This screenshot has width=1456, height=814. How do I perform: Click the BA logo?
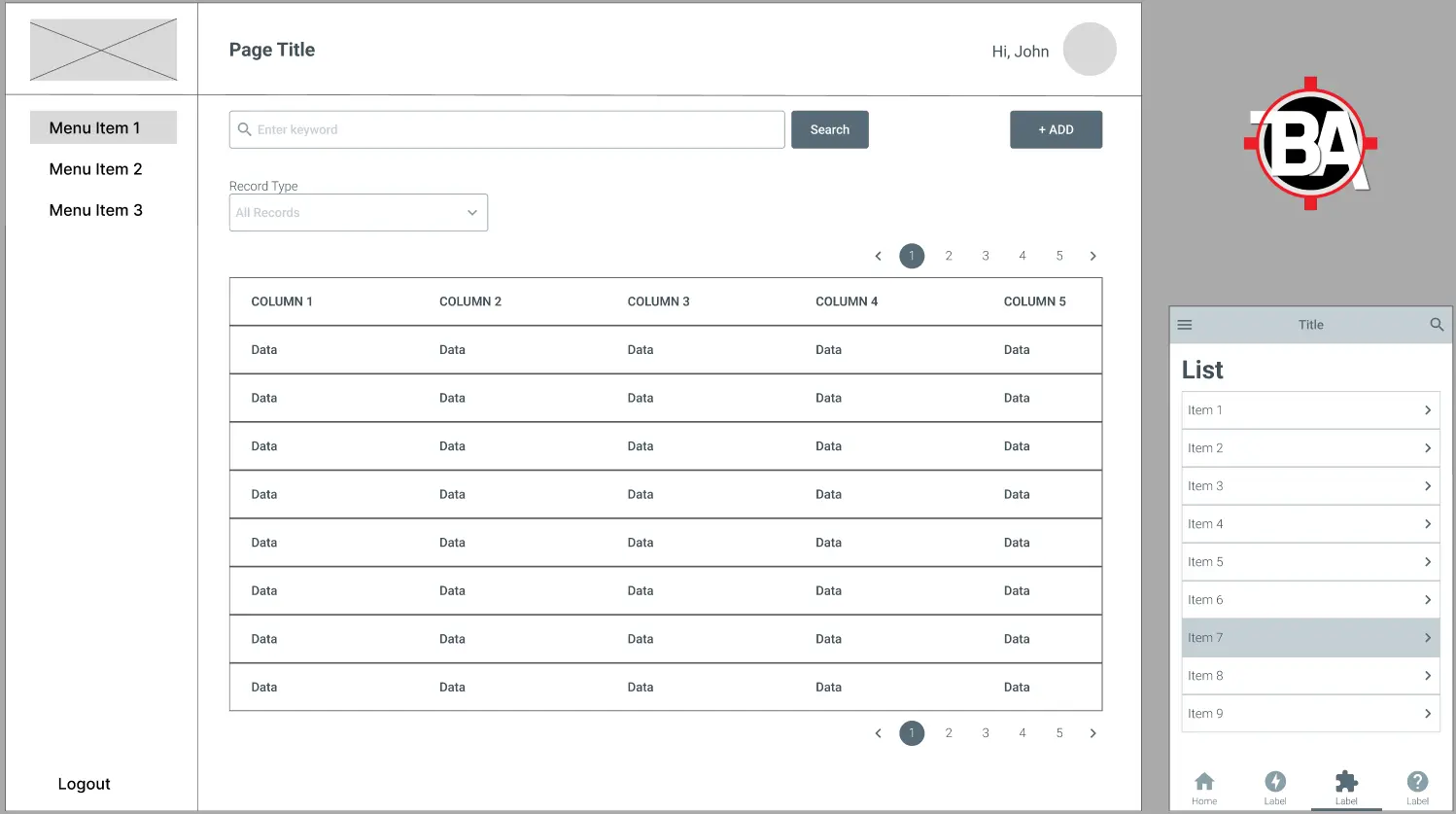coord(1310,142)
